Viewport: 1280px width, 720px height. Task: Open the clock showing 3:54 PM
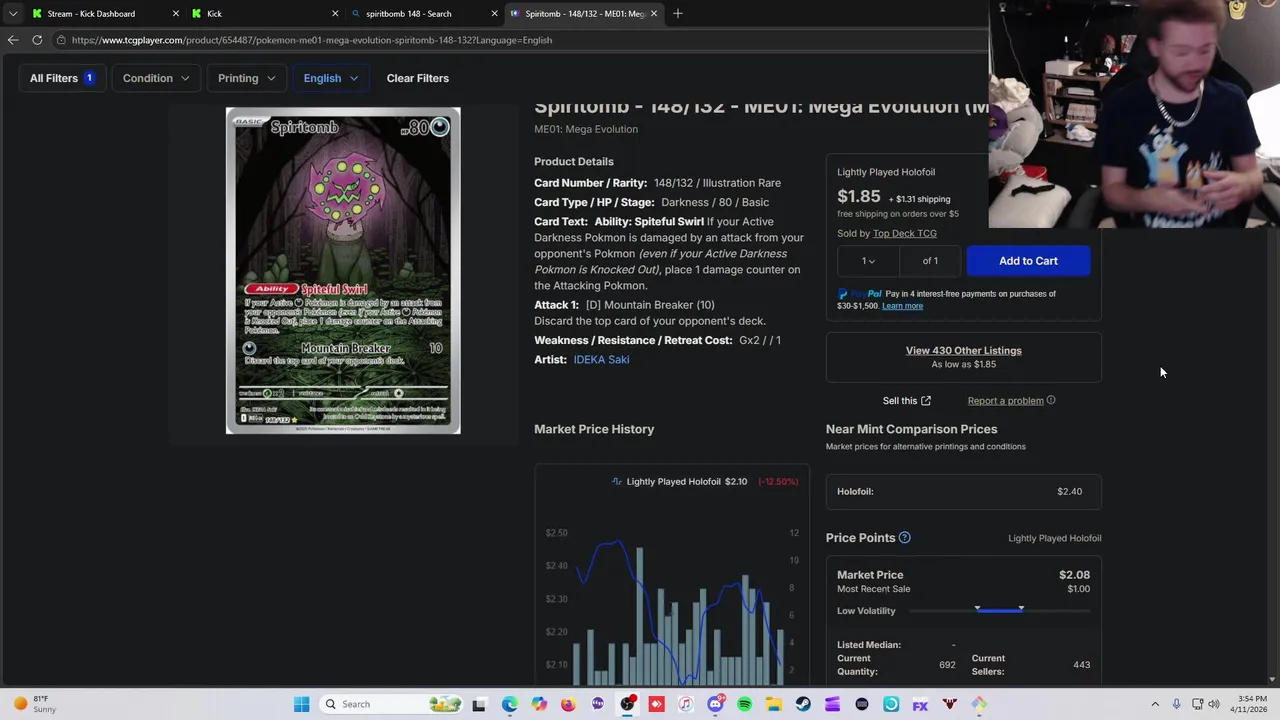point(1249,704)
